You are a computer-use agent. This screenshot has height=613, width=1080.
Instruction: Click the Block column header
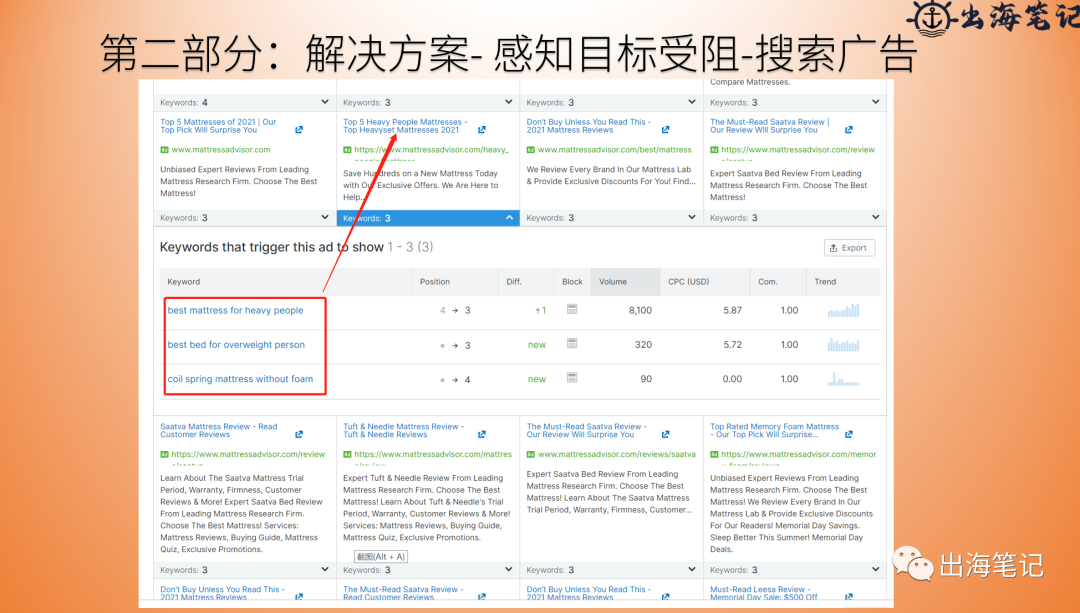coord(572,282)
